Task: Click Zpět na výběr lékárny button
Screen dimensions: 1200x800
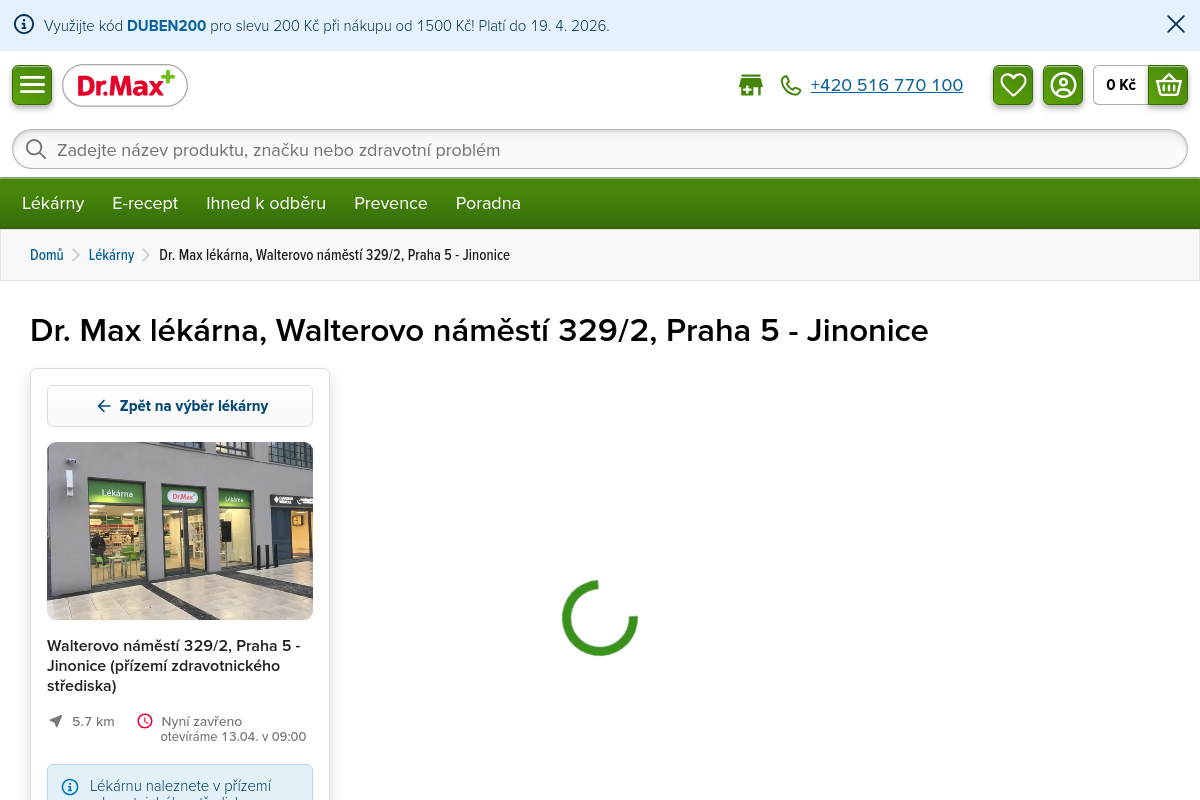Action: point(180,406)
